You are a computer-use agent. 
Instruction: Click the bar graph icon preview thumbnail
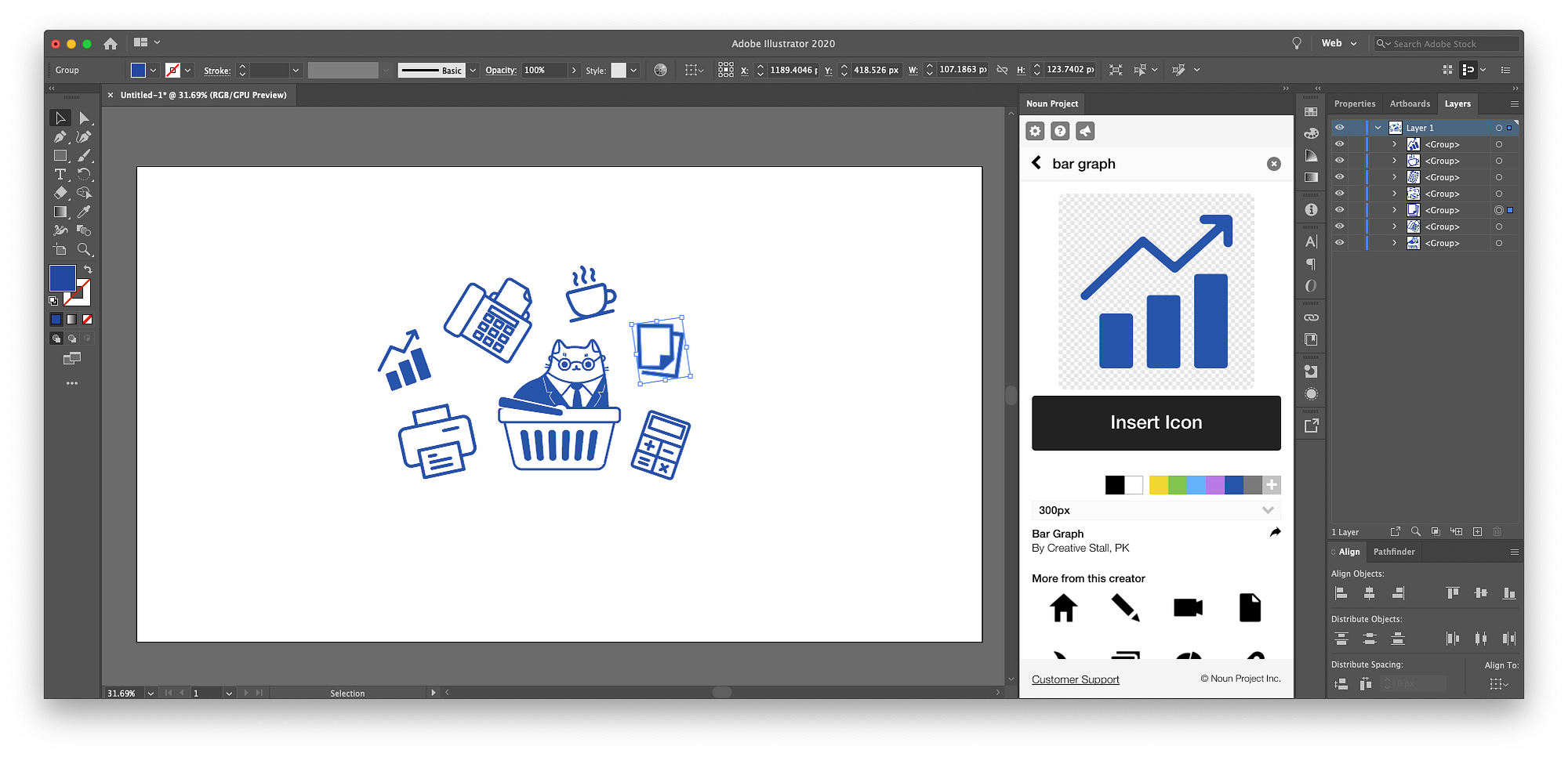click(1156, 292)
